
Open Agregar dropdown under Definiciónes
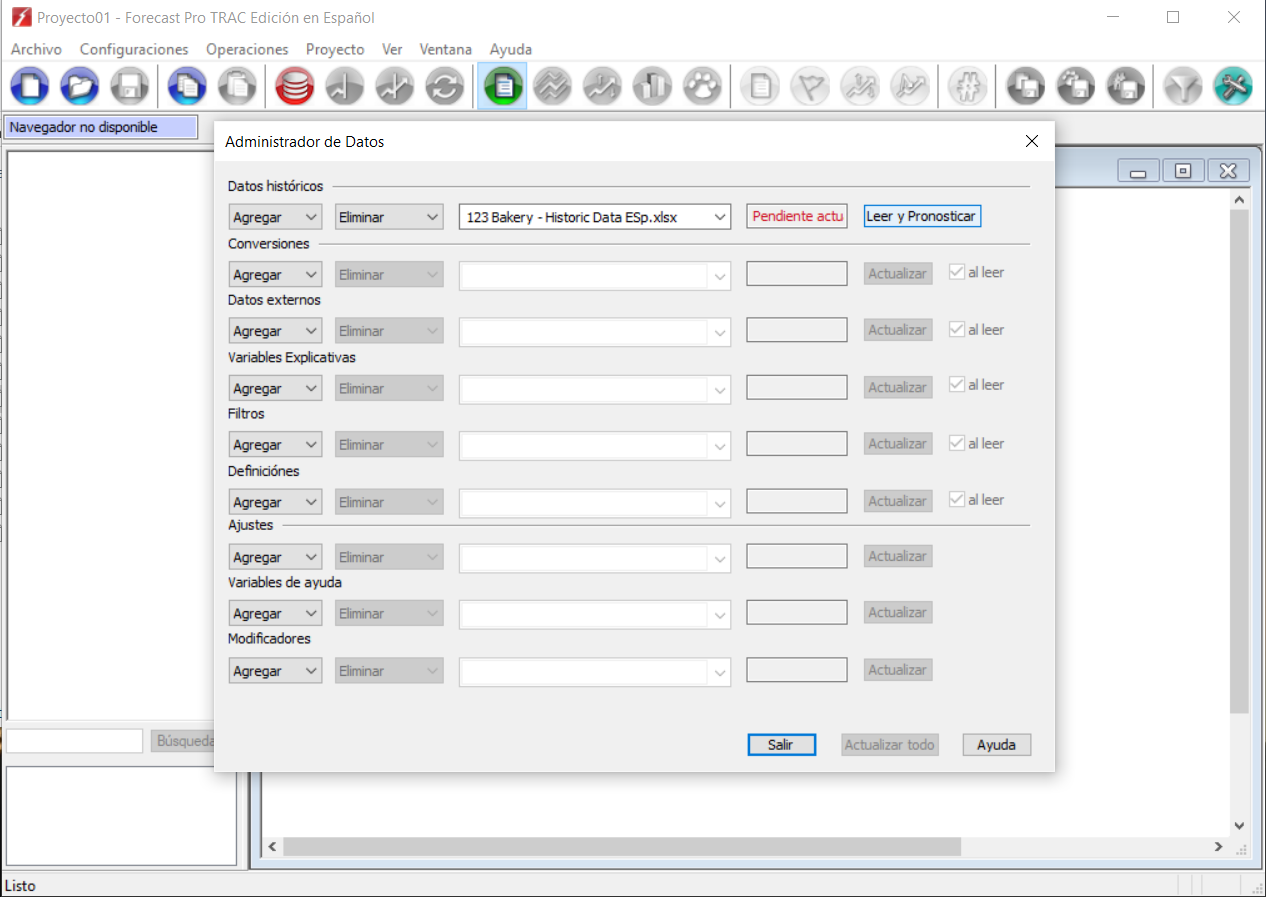[275, 502]
